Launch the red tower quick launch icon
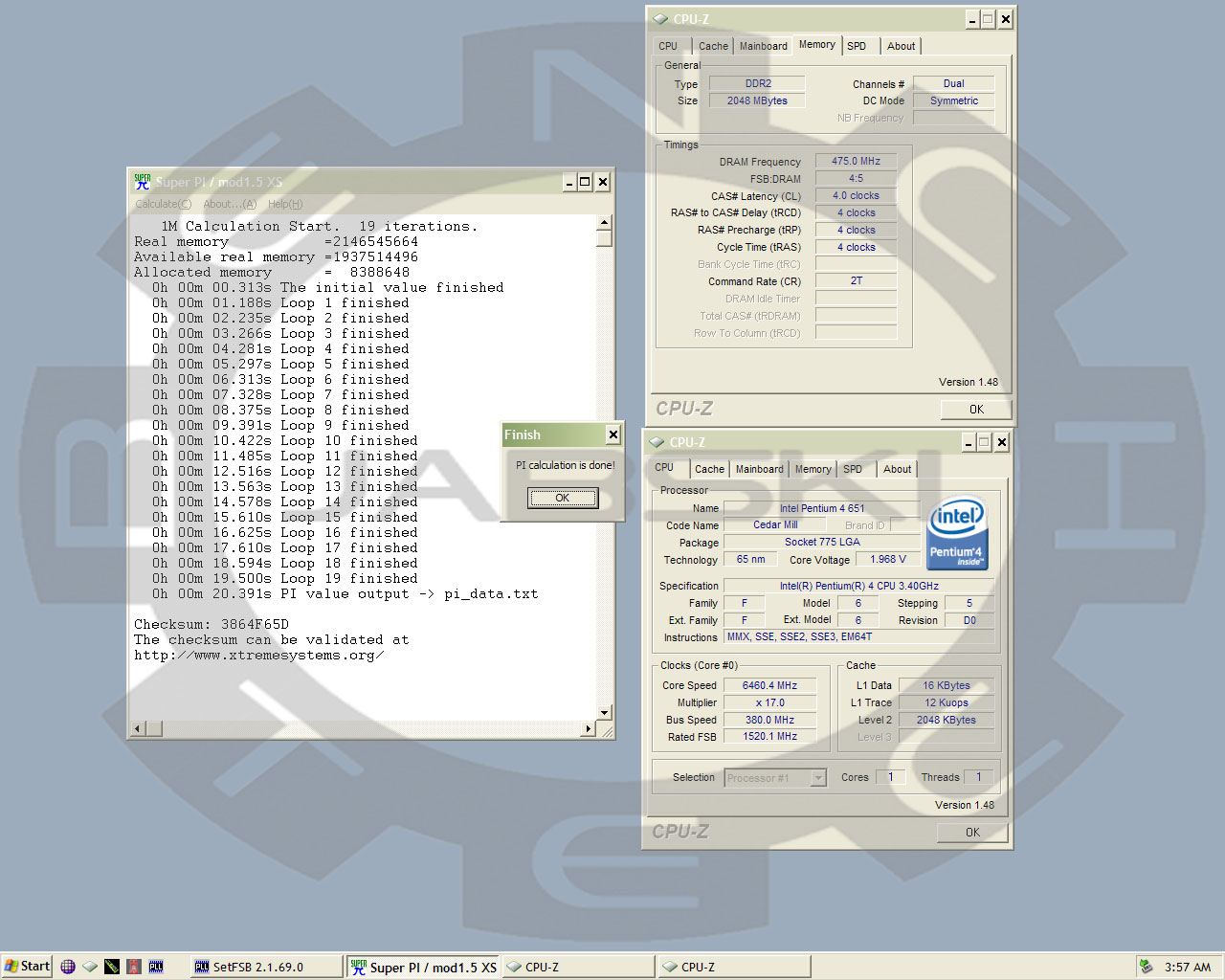 click(x=134, y=967)
